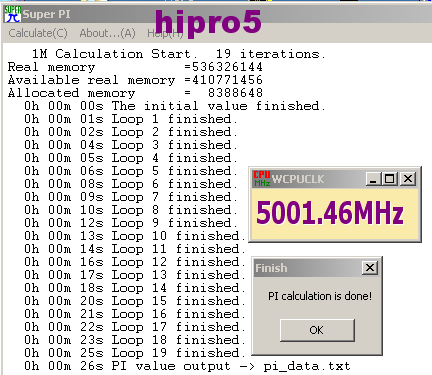The height and width of the screenshot is (375, 432).
Task: Click the 'Loop 7 finished.' line
Action: (131, 197)
